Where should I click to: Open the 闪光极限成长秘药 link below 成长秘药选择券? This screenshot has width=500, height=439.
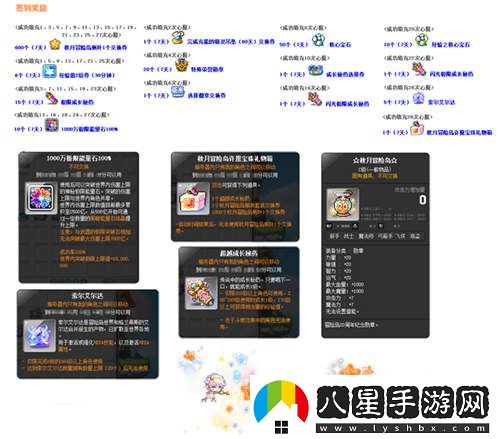347,104
